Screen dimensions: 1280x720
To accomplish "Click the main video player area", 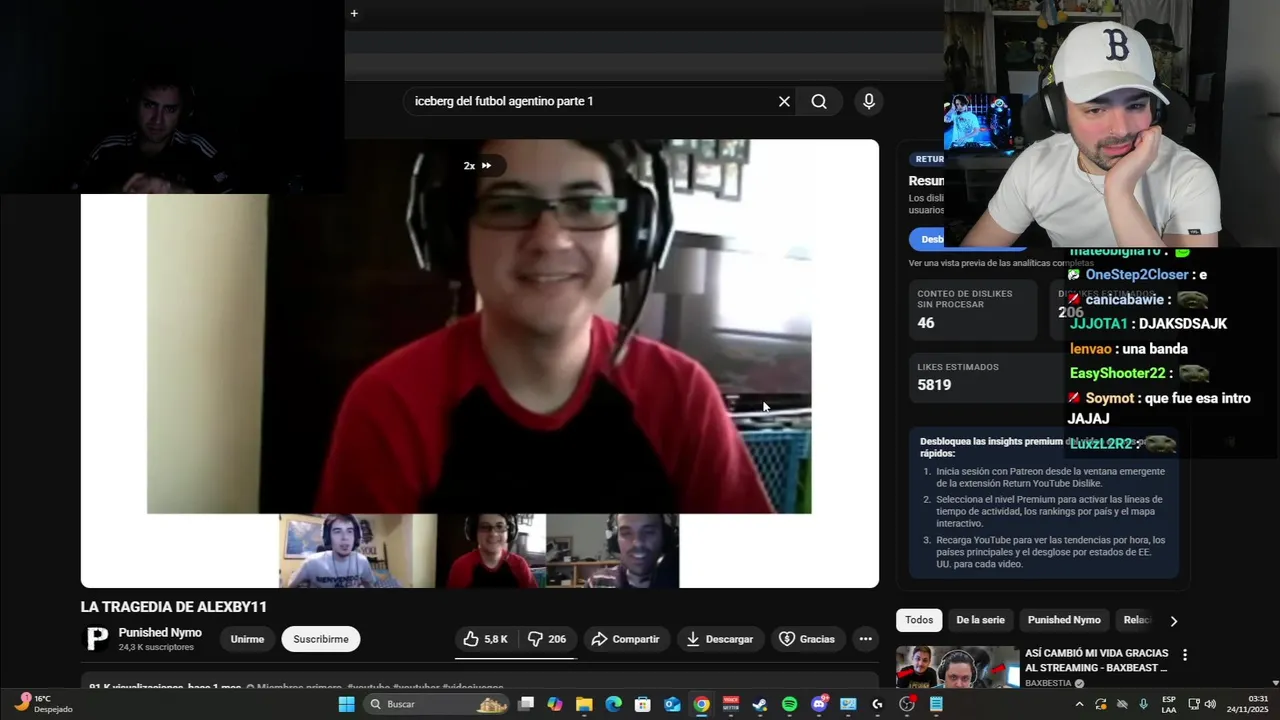I will point(479,363).
